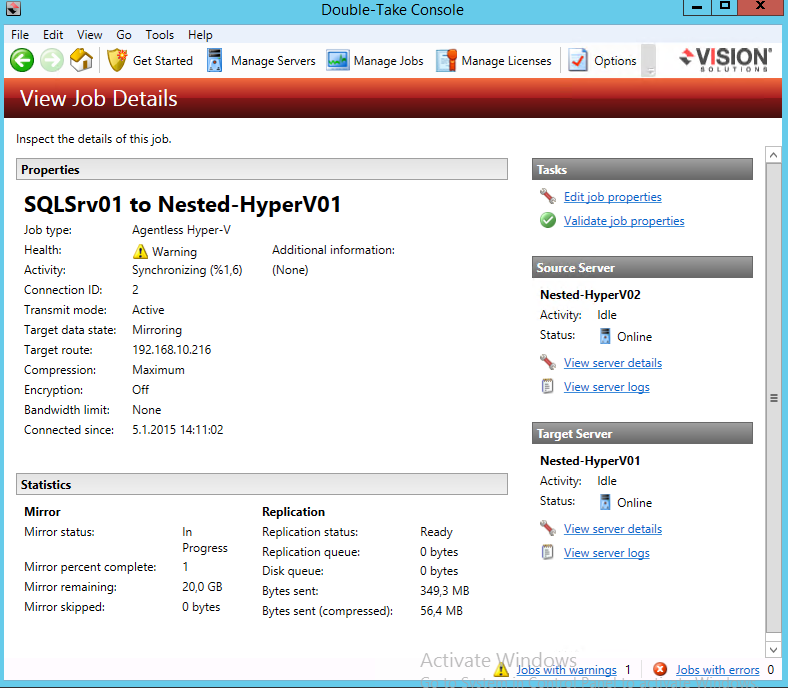Open Manage Jobs from the toolbar
Image resolution: width=788 pixels, height=688 pixels.
click(x=388, y=61)
